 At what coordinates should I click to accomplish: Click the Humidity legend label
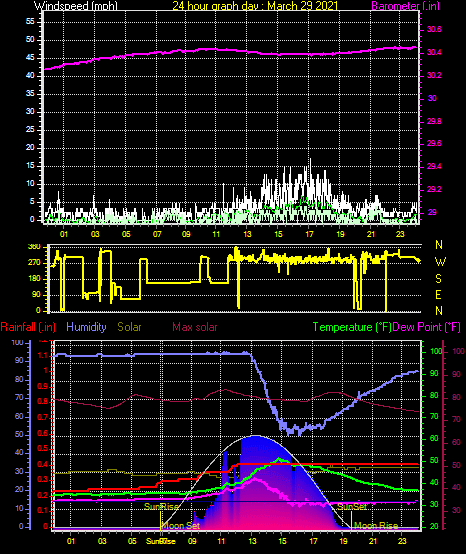tap(86, 327)
